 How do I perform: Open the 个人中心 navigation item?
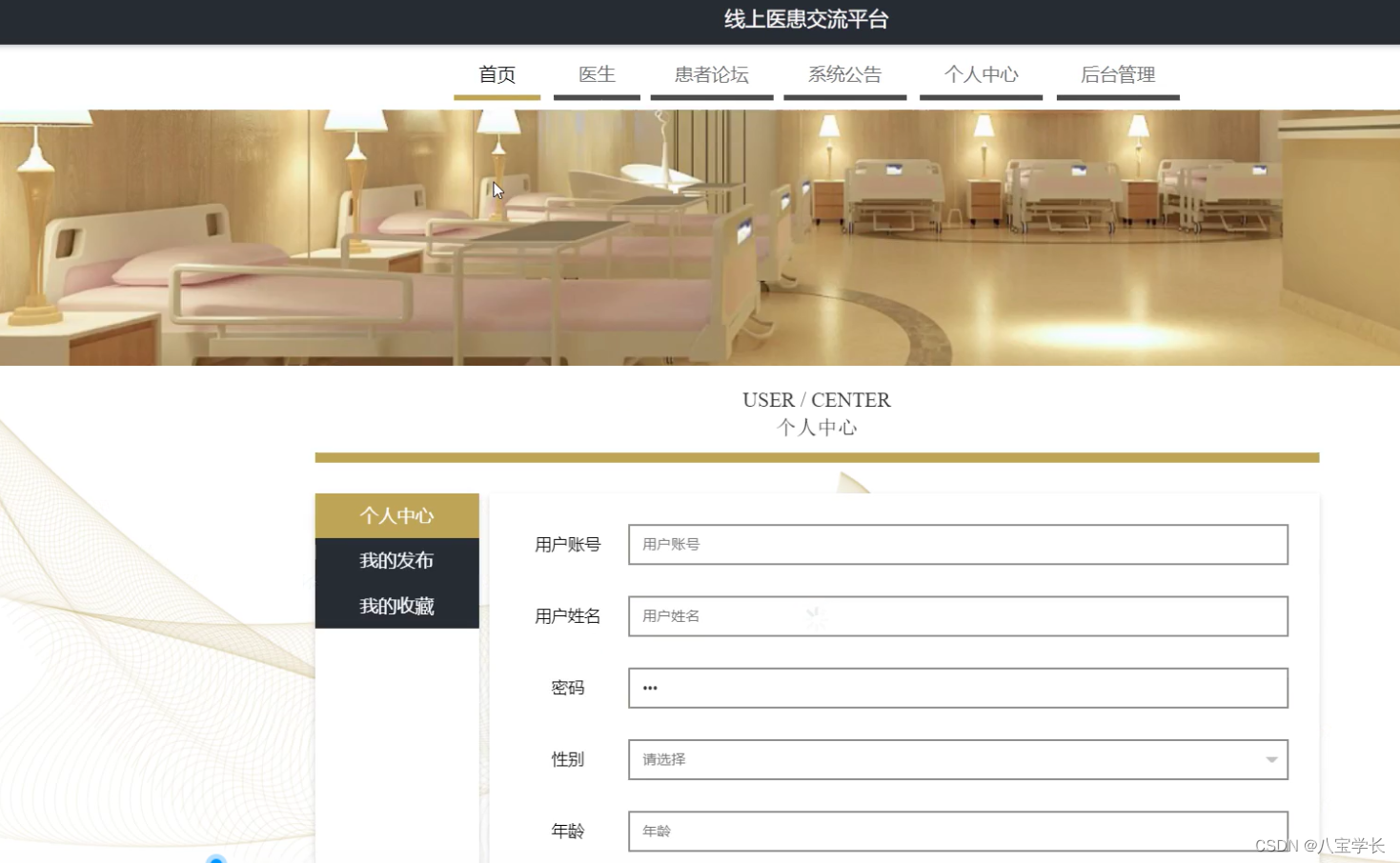tap(981, 74)
